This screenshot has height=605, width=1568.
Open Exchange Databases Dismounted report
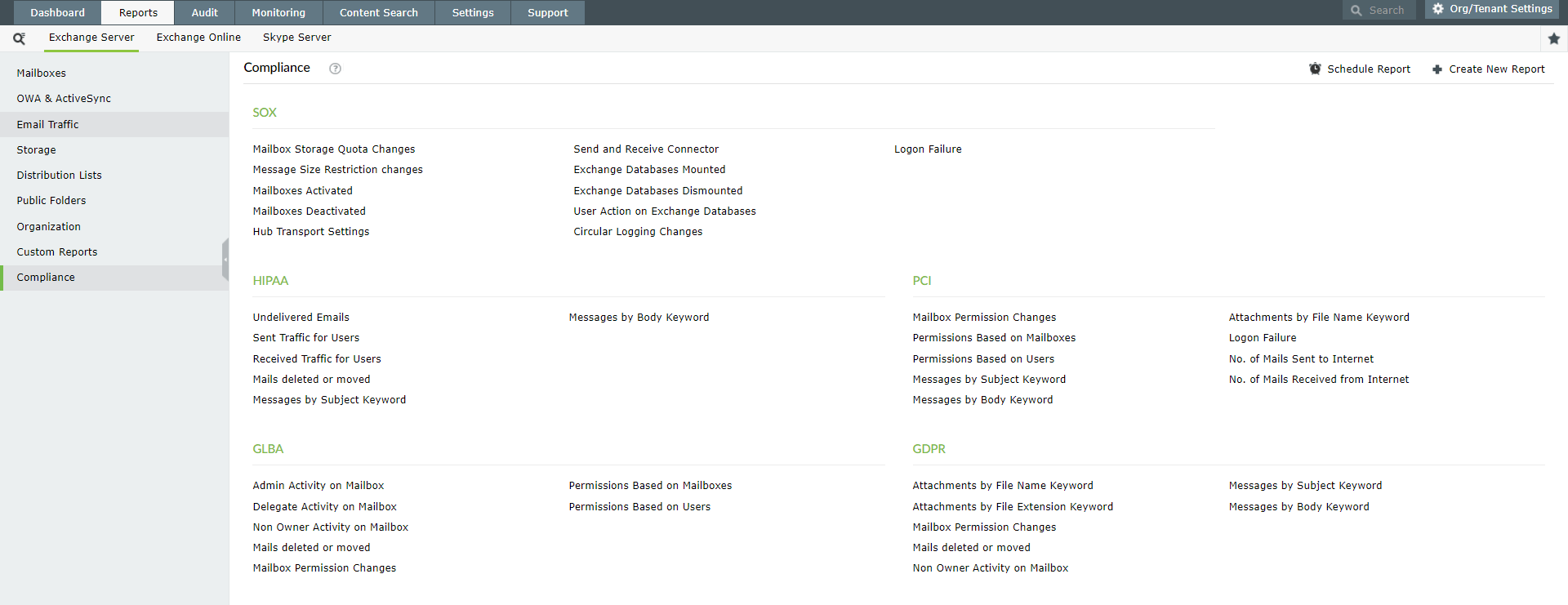click(x=658, y=191)
